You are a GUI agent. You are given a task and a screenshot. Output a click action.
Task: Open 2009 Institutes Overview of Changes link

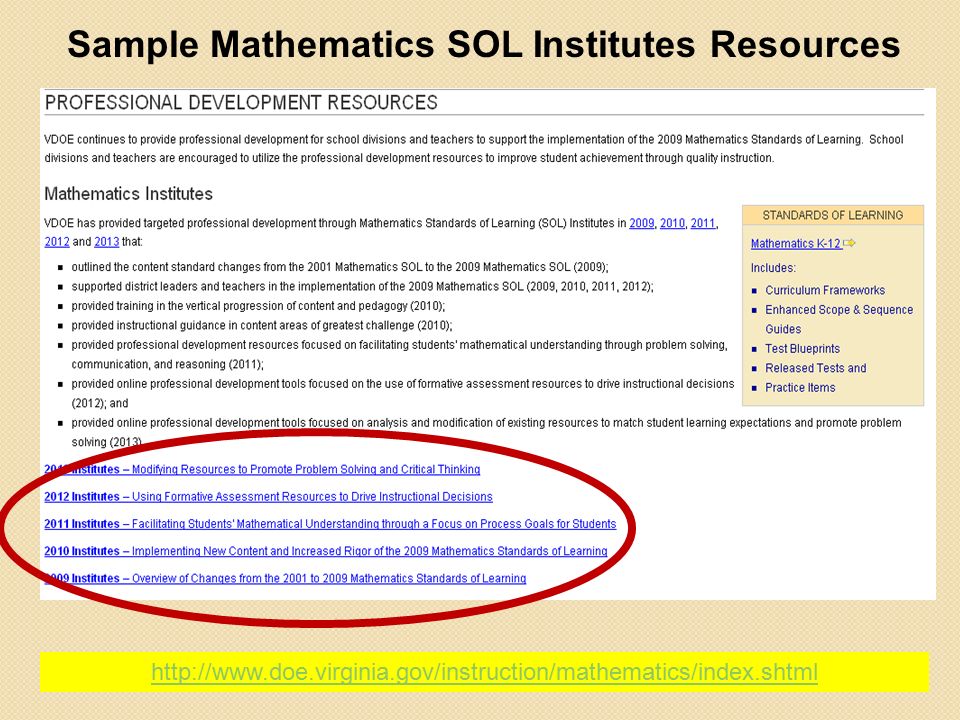(285, 579)
